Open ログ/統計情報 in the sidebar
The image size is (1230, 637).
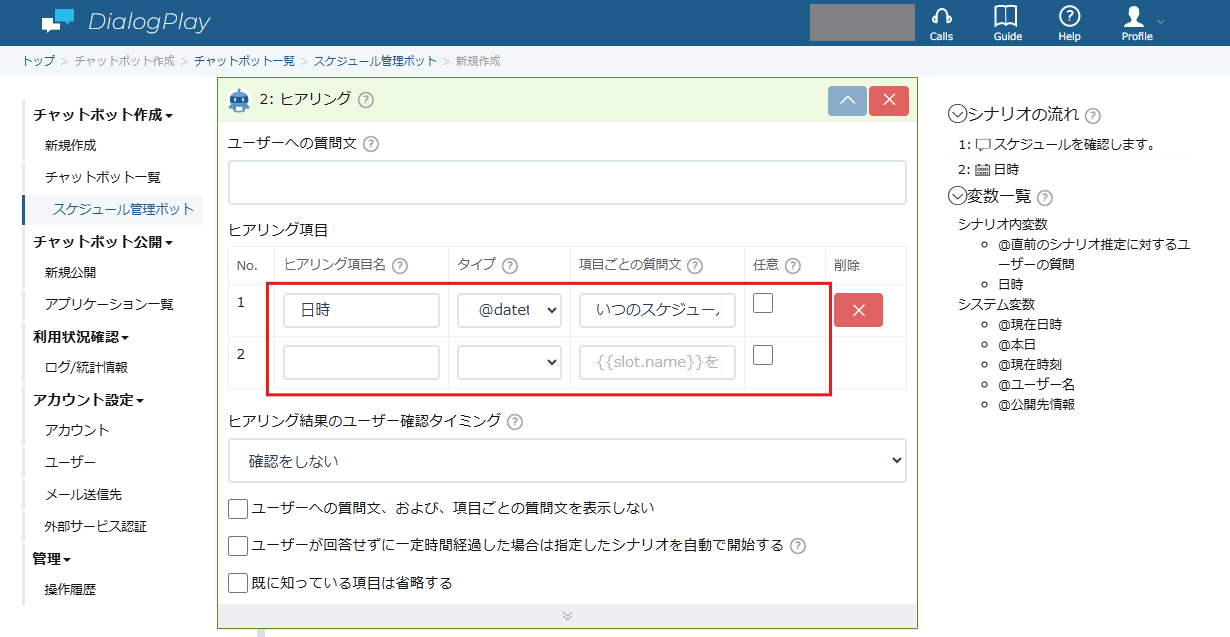point(86,368)
